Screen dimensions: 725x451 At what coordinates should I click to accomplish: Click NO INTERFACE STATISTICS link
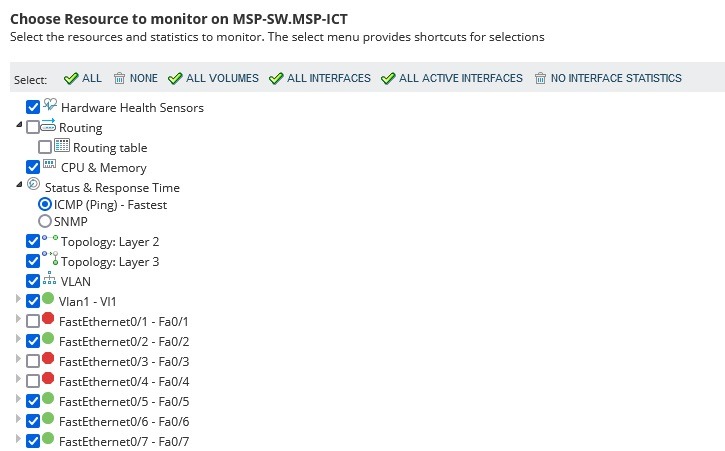pos(608,78)
